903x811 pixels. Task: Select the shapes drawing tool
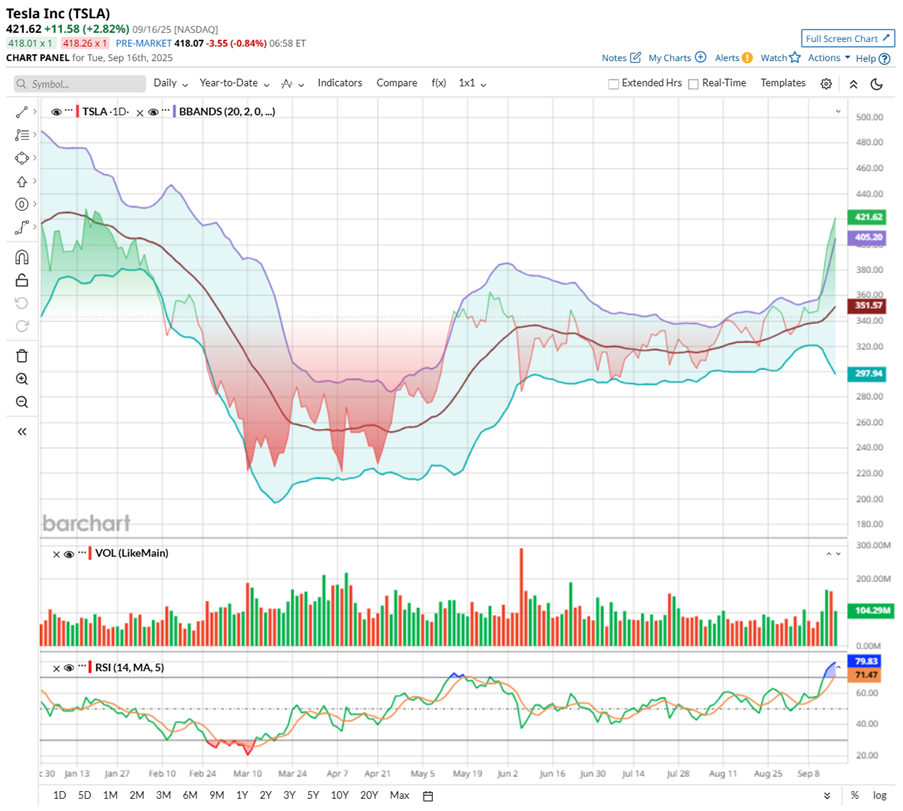click(21, 158)
